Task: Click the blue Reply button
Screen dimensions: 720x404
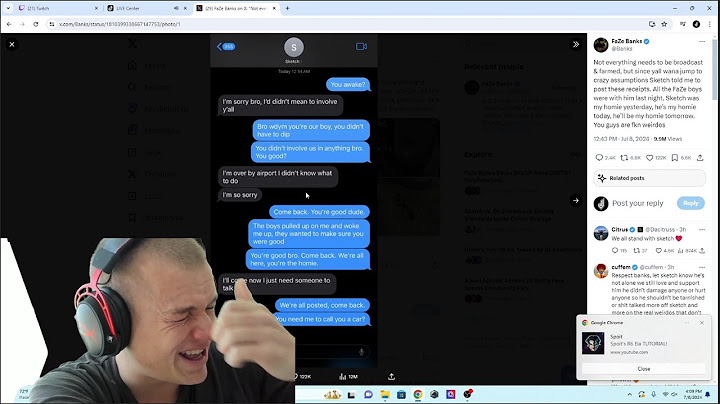Action: coord(691,203)
